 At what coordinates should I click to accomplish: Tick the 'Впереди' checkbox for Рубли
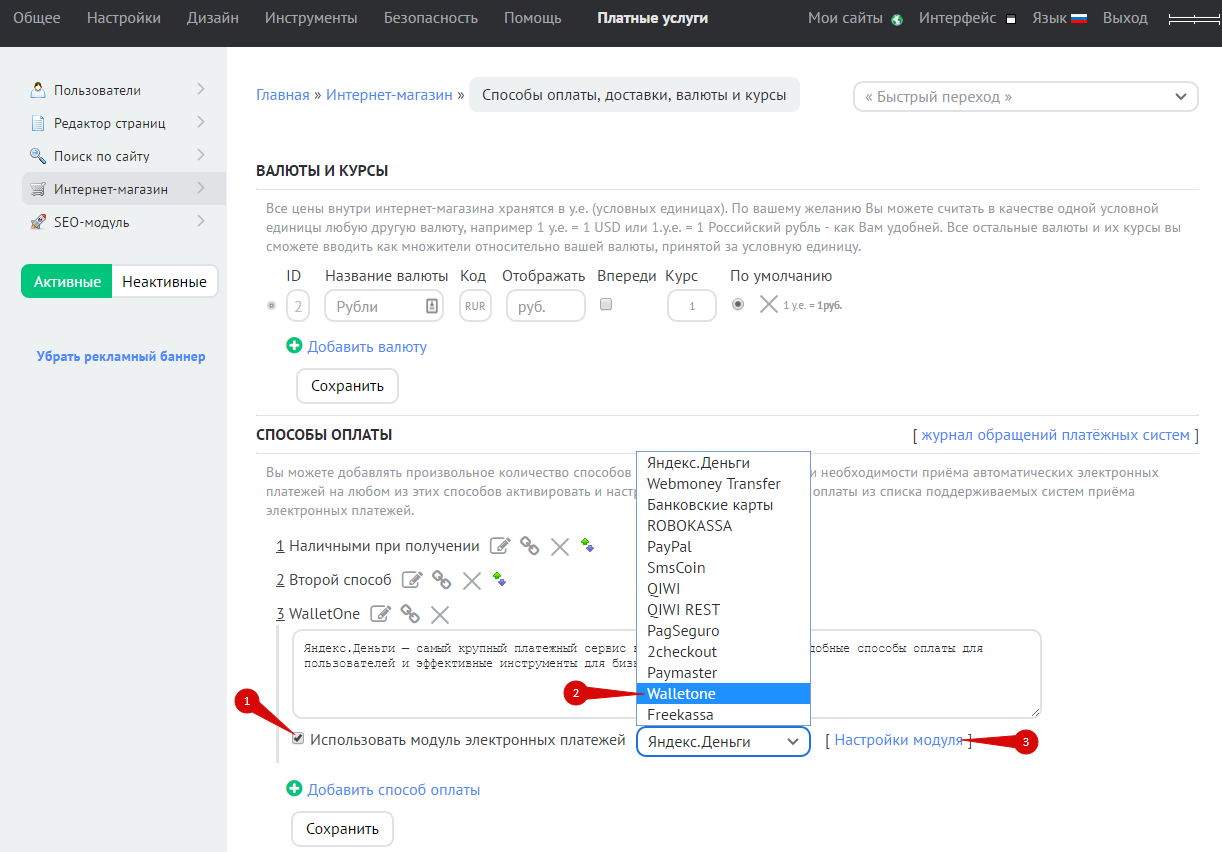606,305
